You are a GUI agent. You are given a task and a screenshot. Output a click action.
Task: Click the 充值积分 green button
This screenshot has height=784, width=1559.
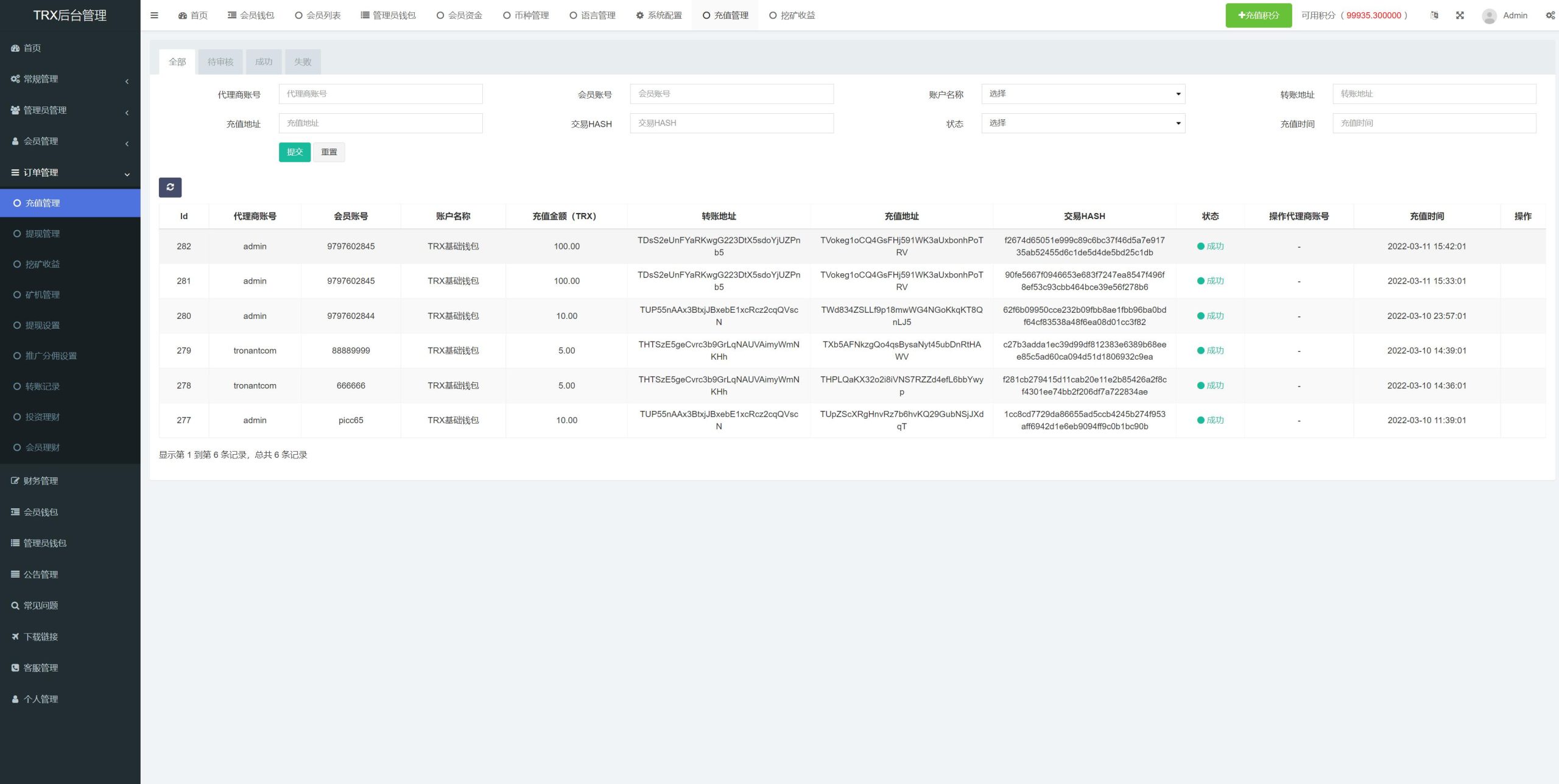click(x=1258, y=15)
